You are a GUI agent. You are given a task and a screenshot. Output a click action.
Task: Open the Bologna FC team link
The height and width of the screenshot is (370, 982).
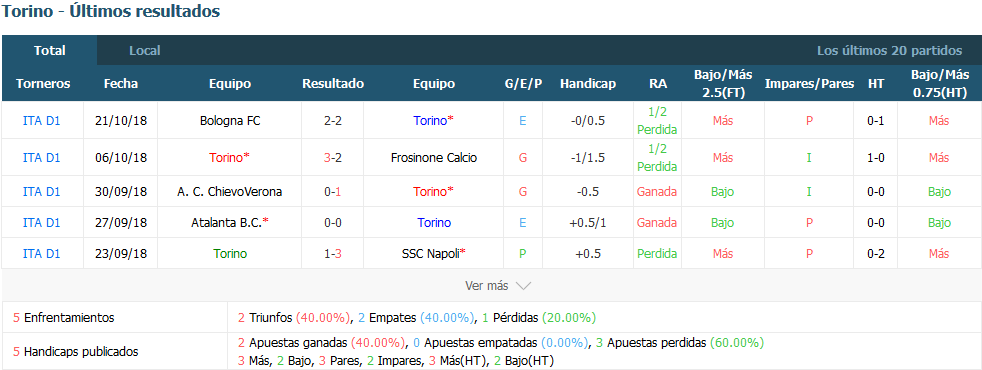[230, 121]
